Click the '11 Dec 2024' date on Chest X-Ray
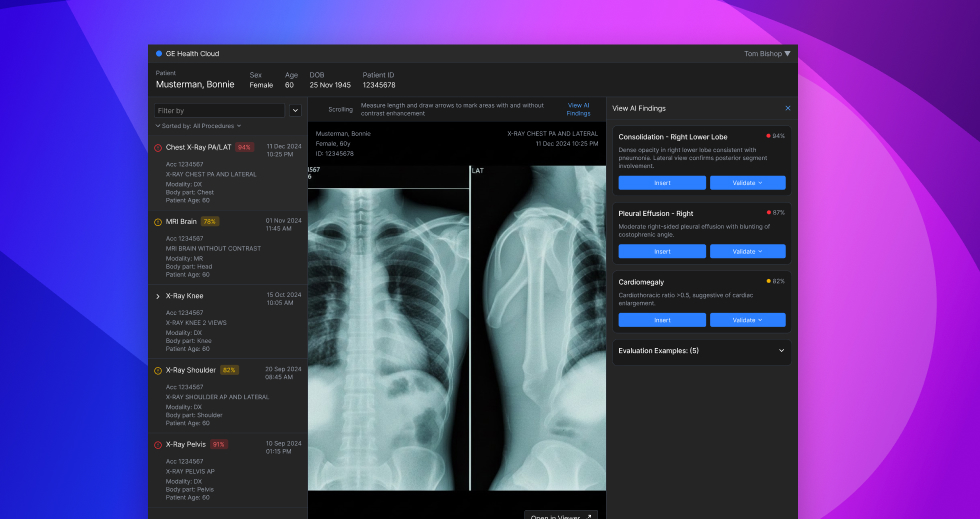The image size is (980, 519). (284, 146)
